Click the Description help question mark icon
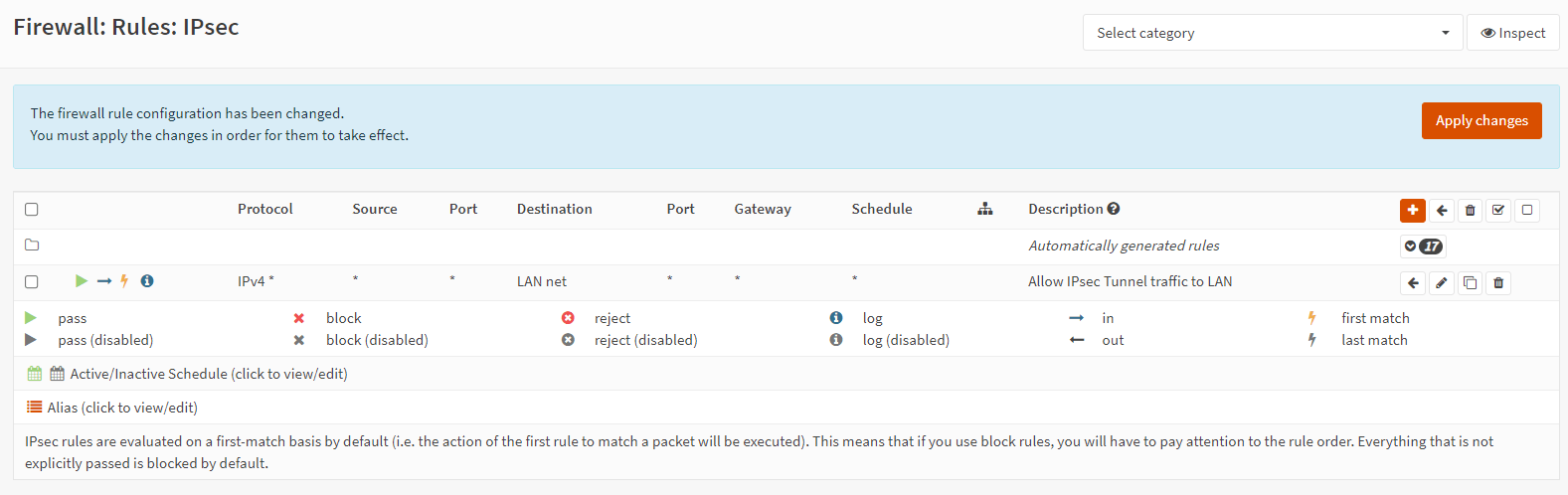 pos(1114,209)
